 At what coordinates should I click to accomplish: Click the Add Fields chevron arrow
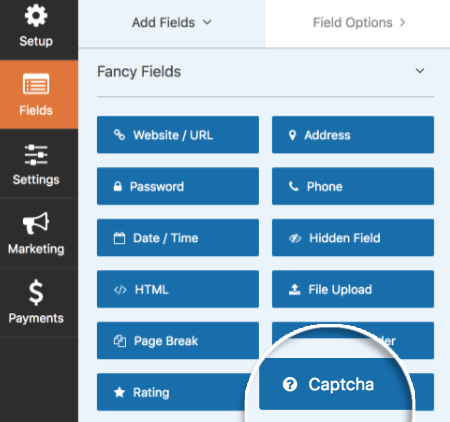(207, 22)
